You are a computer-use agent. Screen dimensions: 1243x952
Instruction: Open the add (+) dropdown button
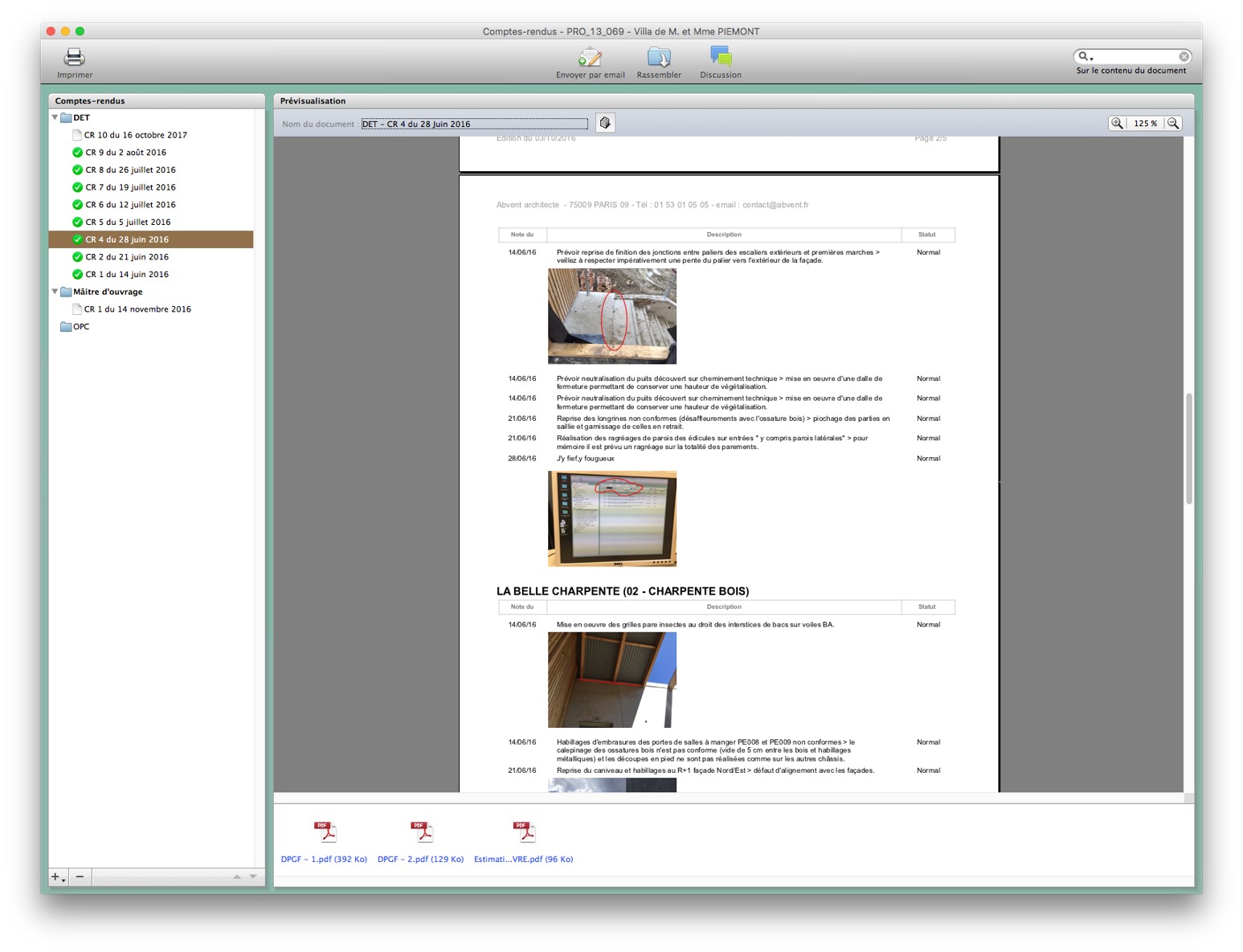point(58,876)
